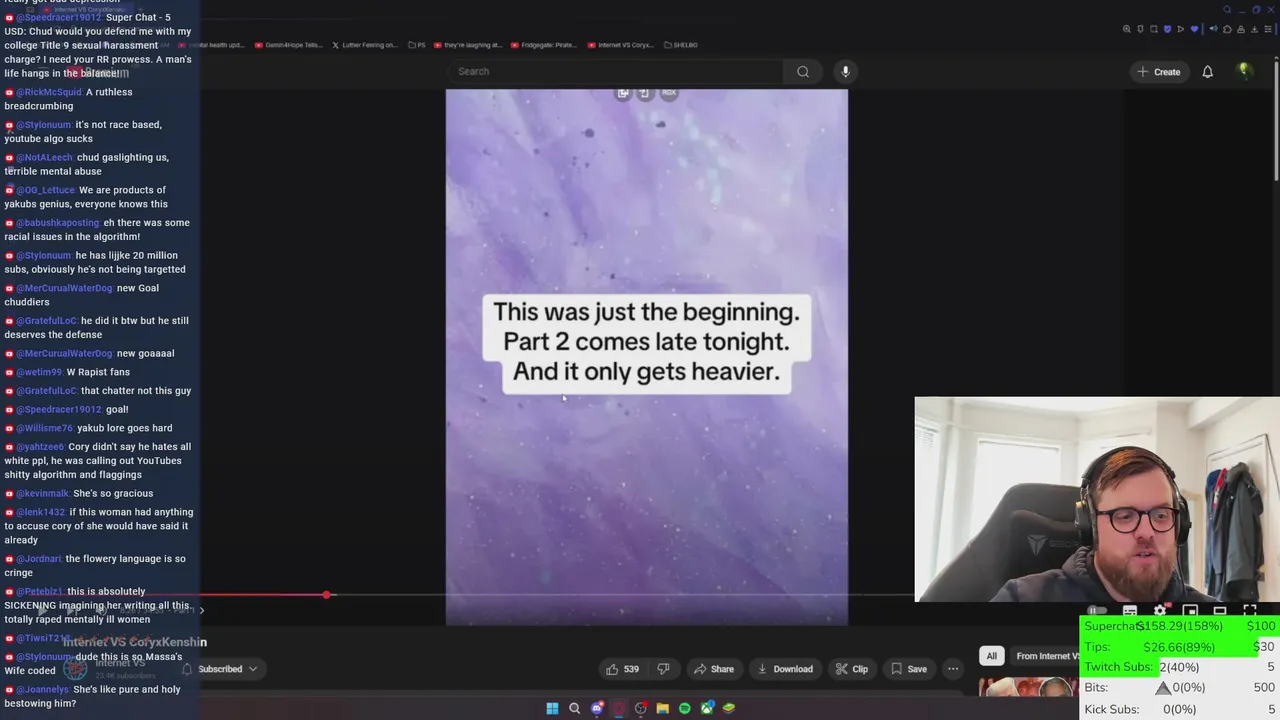1280x720 pixels.
Task: Open the purple chat app in taskbar
Action: (x=597, y=708)
